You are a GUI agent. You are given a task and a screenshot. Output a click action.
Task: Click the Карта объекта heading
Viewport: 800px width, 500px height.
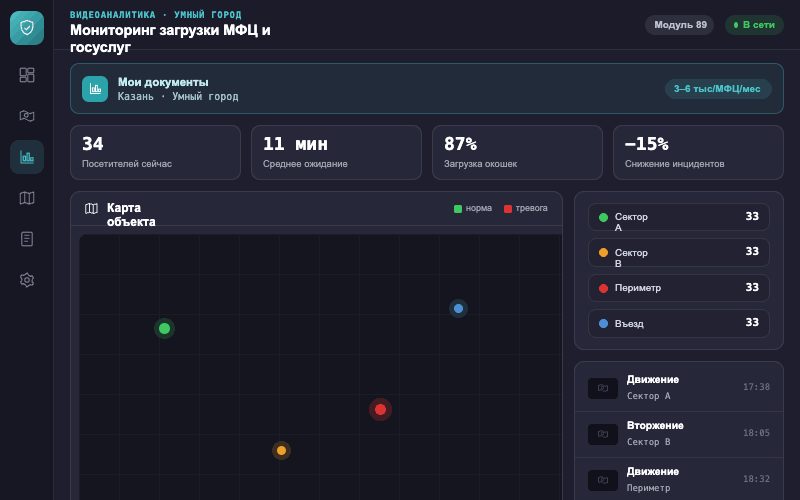coord(131,215)
